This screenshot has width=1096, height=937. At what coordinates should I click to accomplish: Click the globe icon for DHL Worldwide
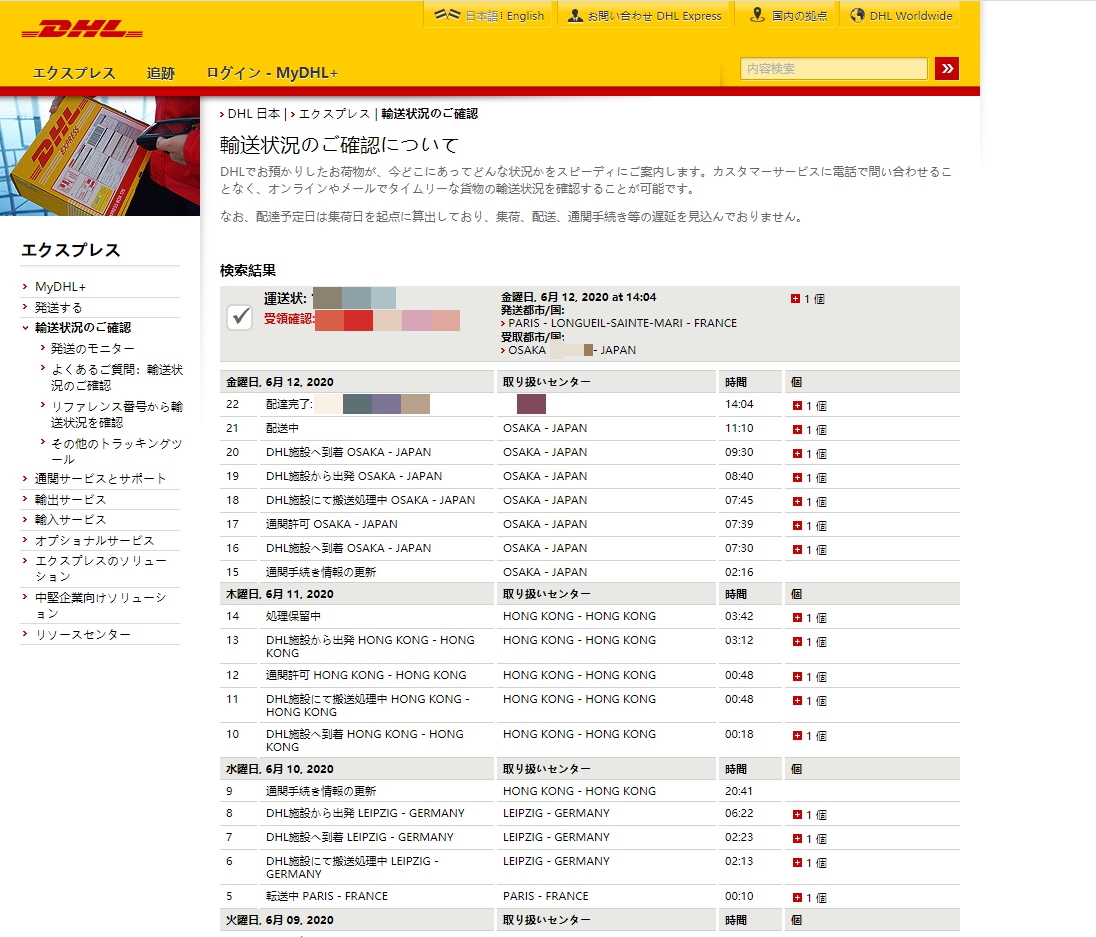click(x=857, y=15)
